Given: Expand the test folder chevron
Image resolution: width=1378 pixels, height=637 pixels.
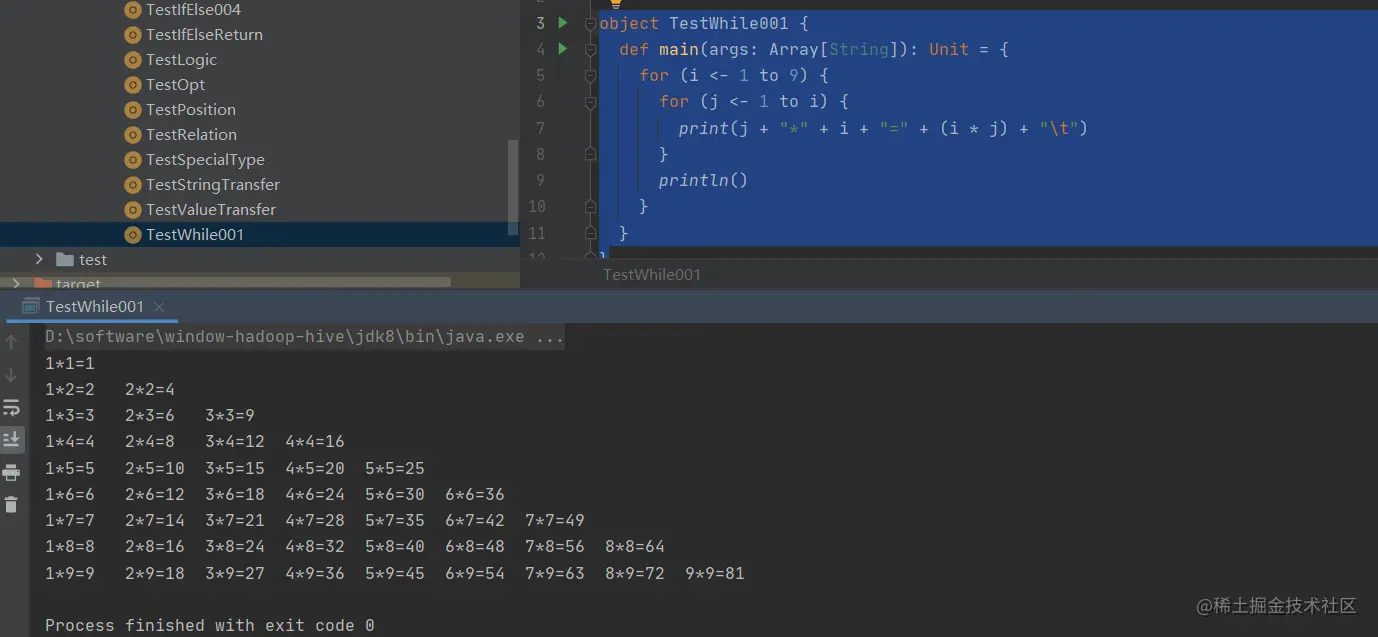Looking at the screenshot, I should pyautogui.click(x=39, y=260).
